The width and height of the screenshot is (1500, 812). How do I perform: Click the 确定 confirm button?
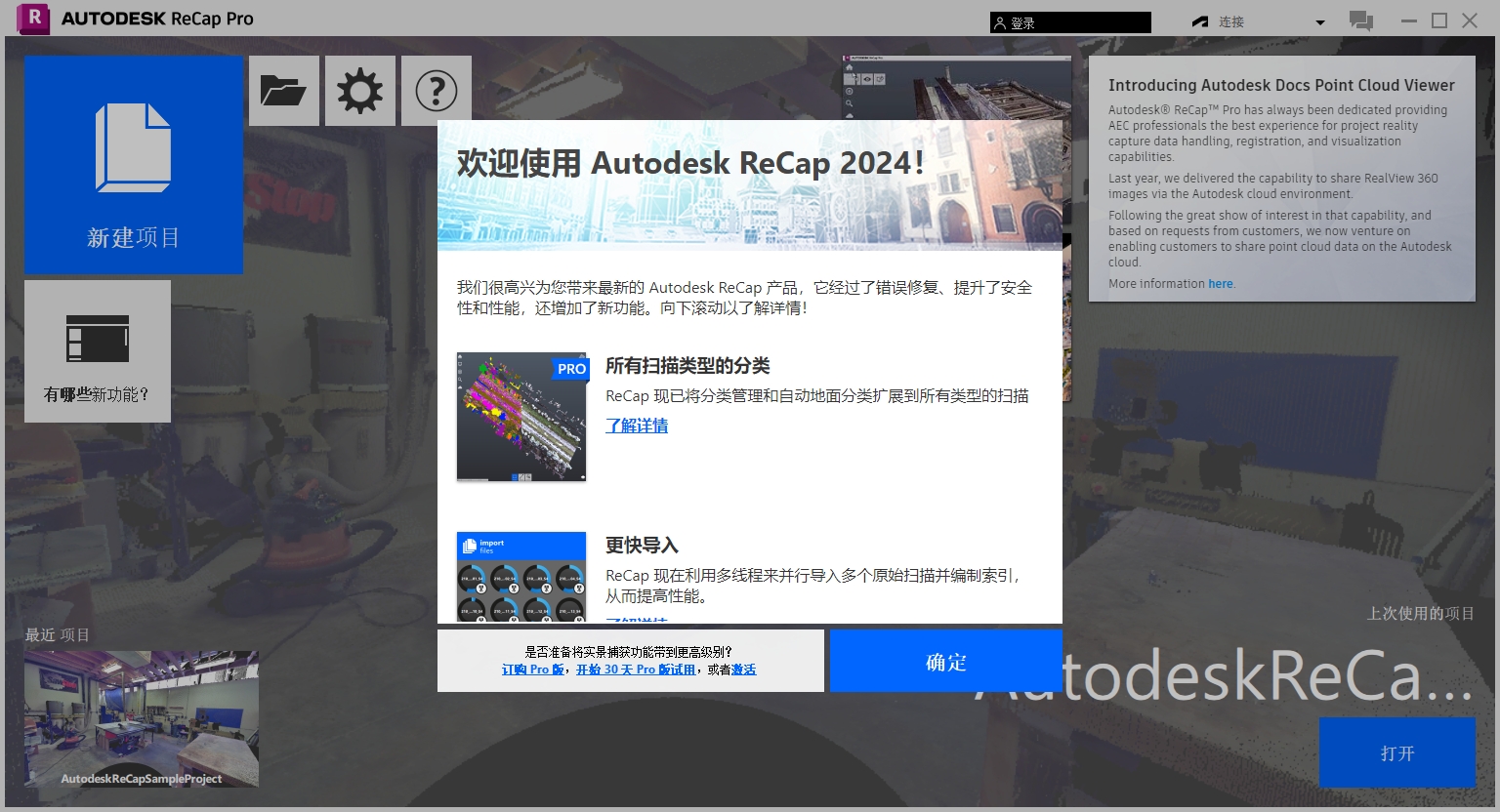coord(945,661)
